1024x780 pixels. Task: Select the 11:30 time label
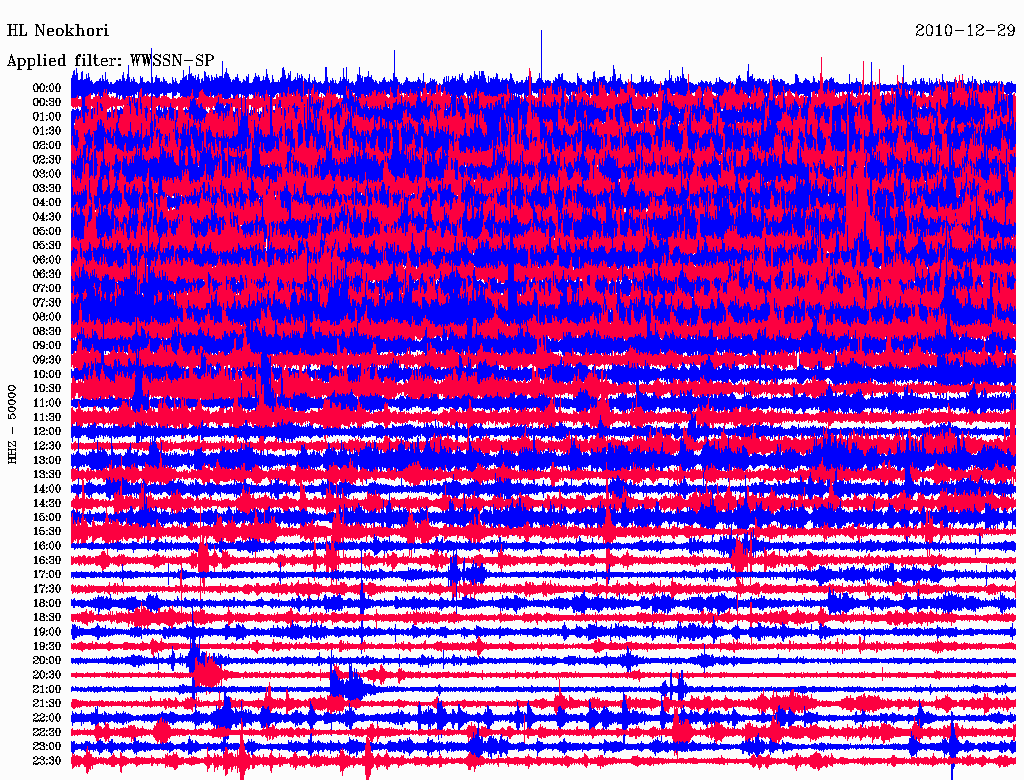(47, 417)
